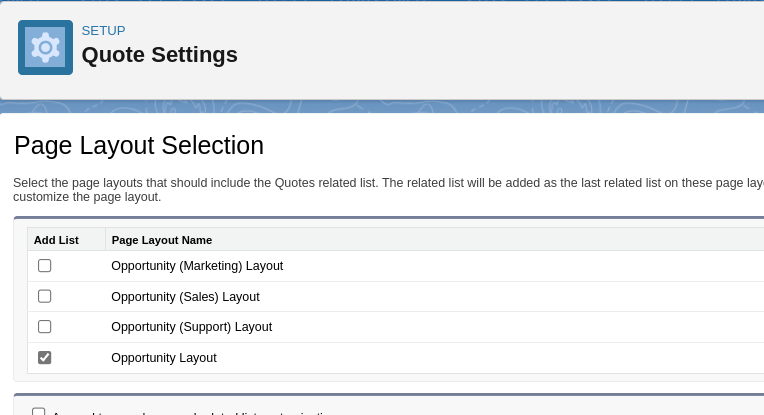
Task: Click empty space in the Opportunity Layout row
Action: [x=500, y=358]
